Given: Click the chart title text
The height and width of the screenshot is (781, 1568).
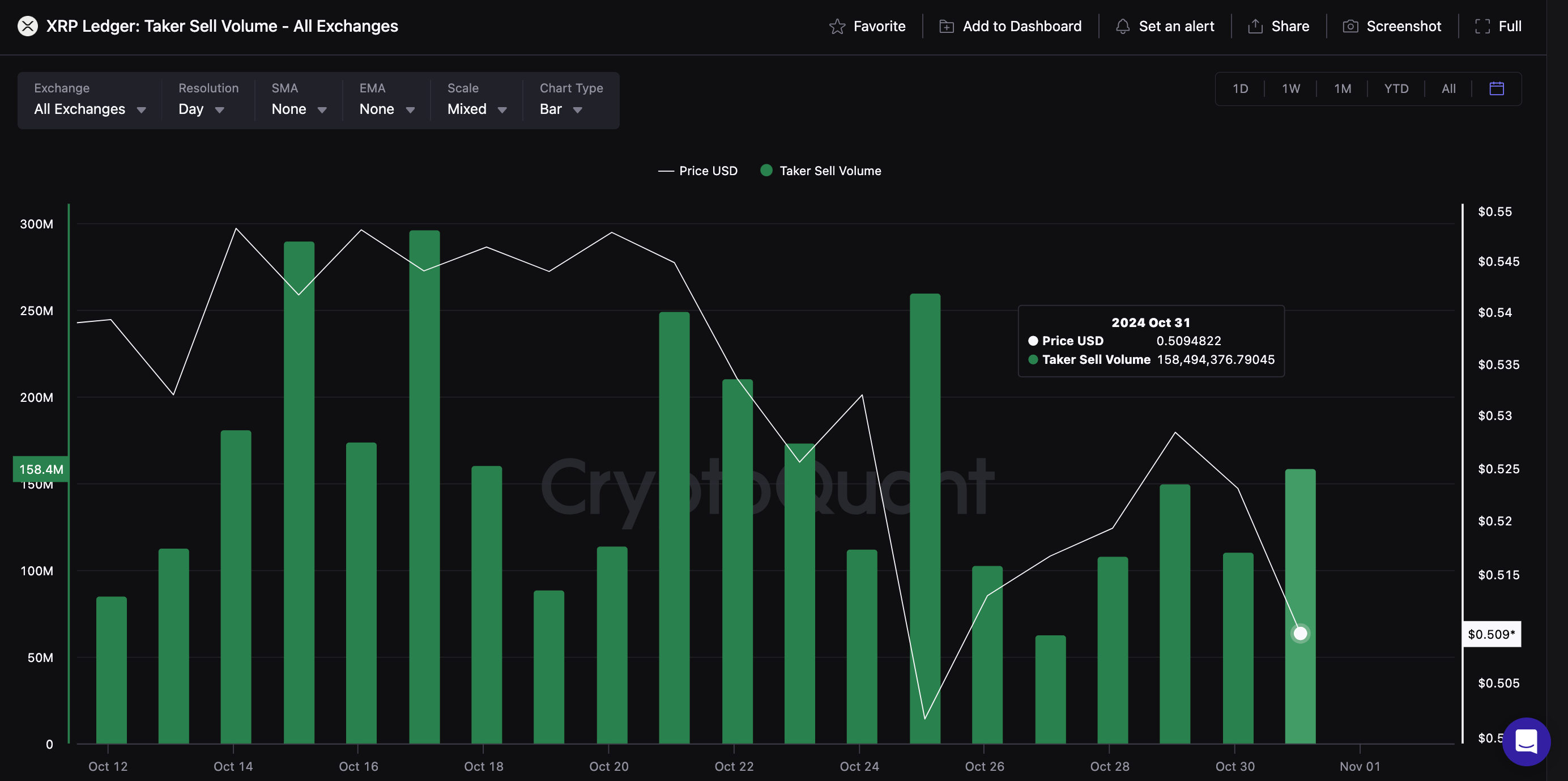Looking at the screenshot, I should coord(222,26).
